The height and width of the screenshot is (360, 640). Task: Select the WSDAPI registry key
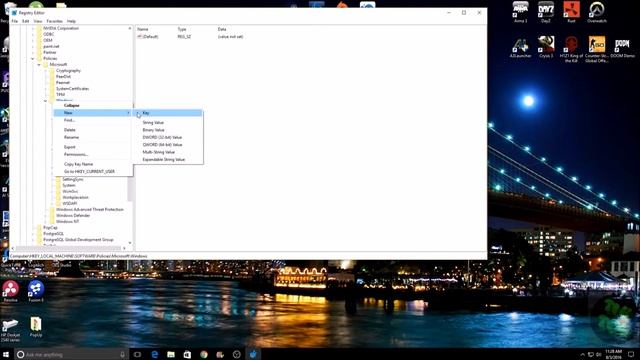tap(69, 203)
